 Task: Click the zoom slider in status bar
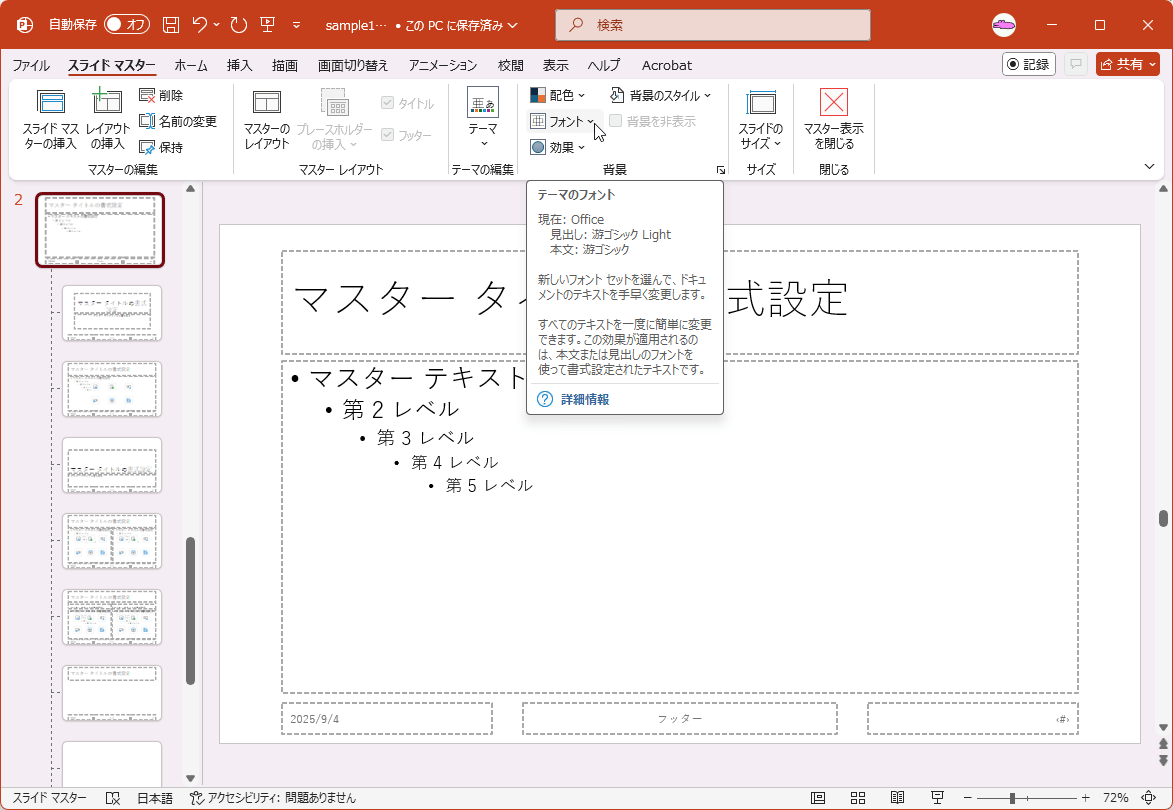(1012, 798)
